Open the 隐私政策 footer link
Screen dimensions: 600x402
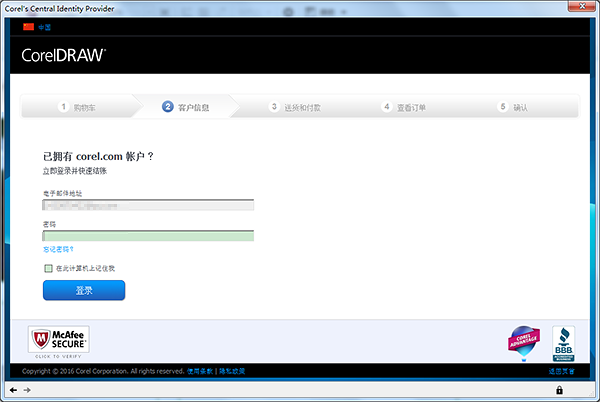pyautogui.click(x=232, y=371)
